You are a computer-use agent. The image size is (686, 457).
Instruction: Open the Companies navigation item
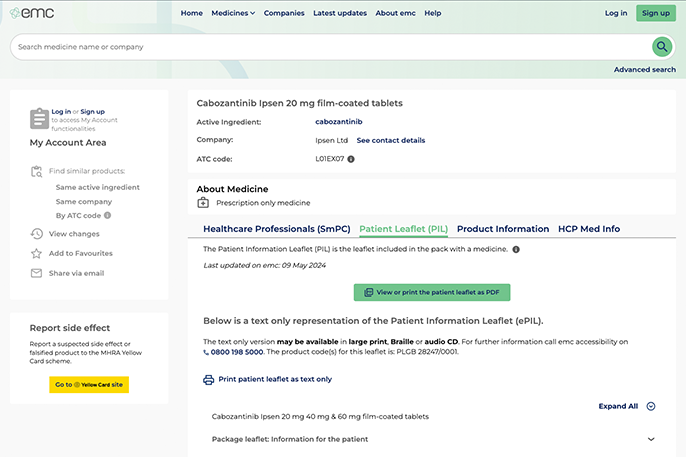click(284, 13)
